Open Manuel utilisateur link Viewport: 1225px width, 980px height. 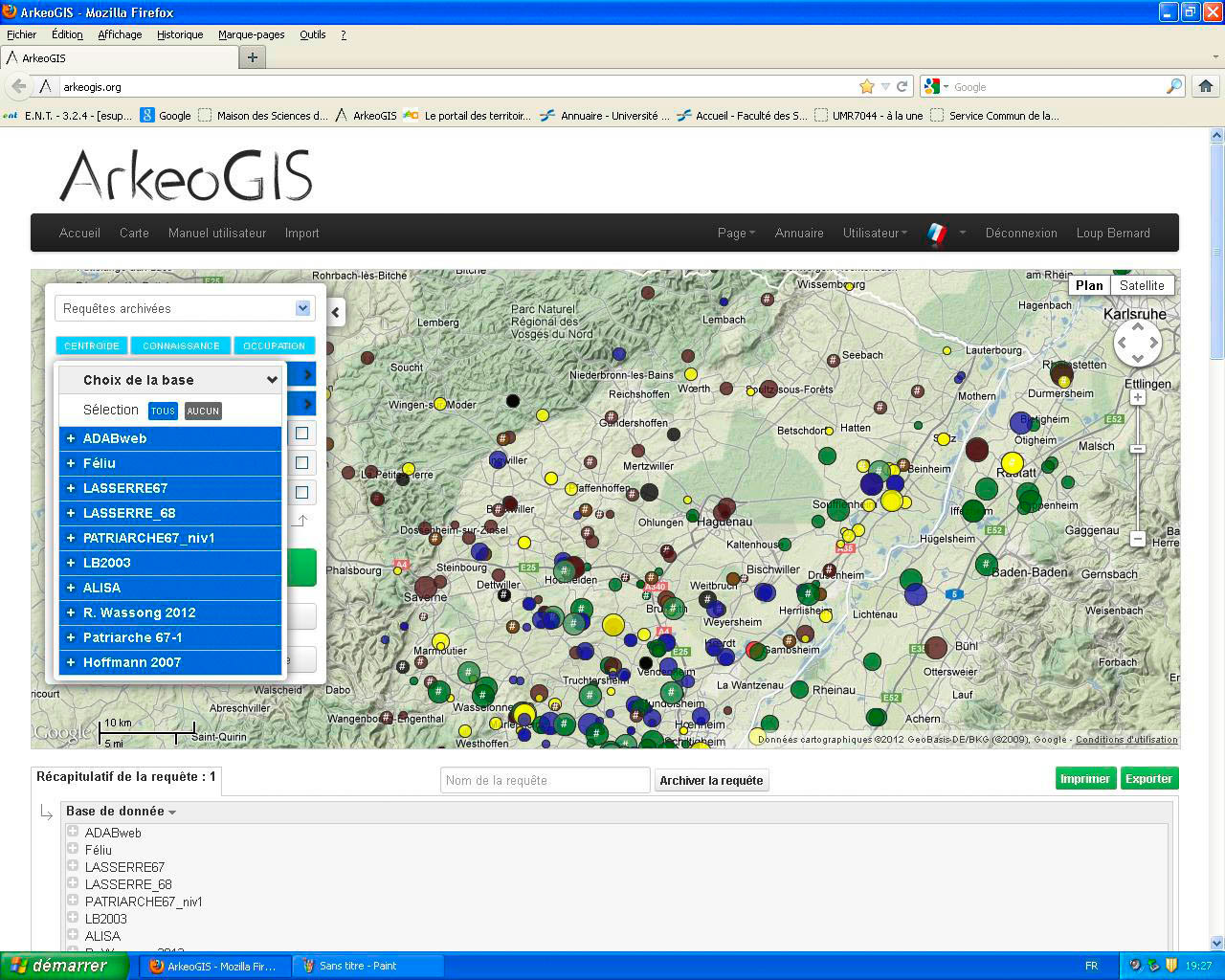(x=217, y=233)
